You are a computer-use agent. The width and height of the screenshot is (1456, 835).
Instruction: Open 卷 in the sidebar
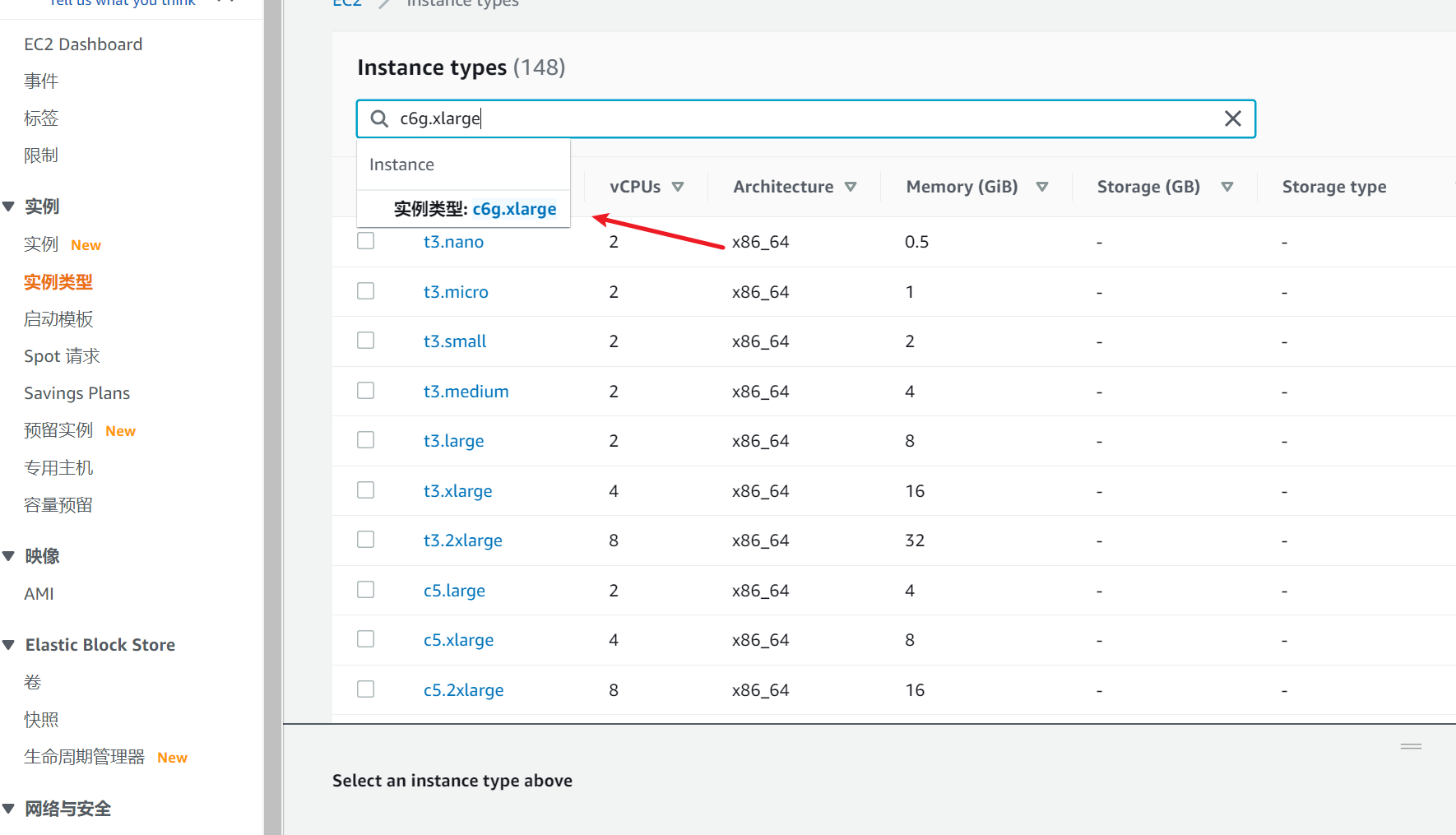(33, 682)
